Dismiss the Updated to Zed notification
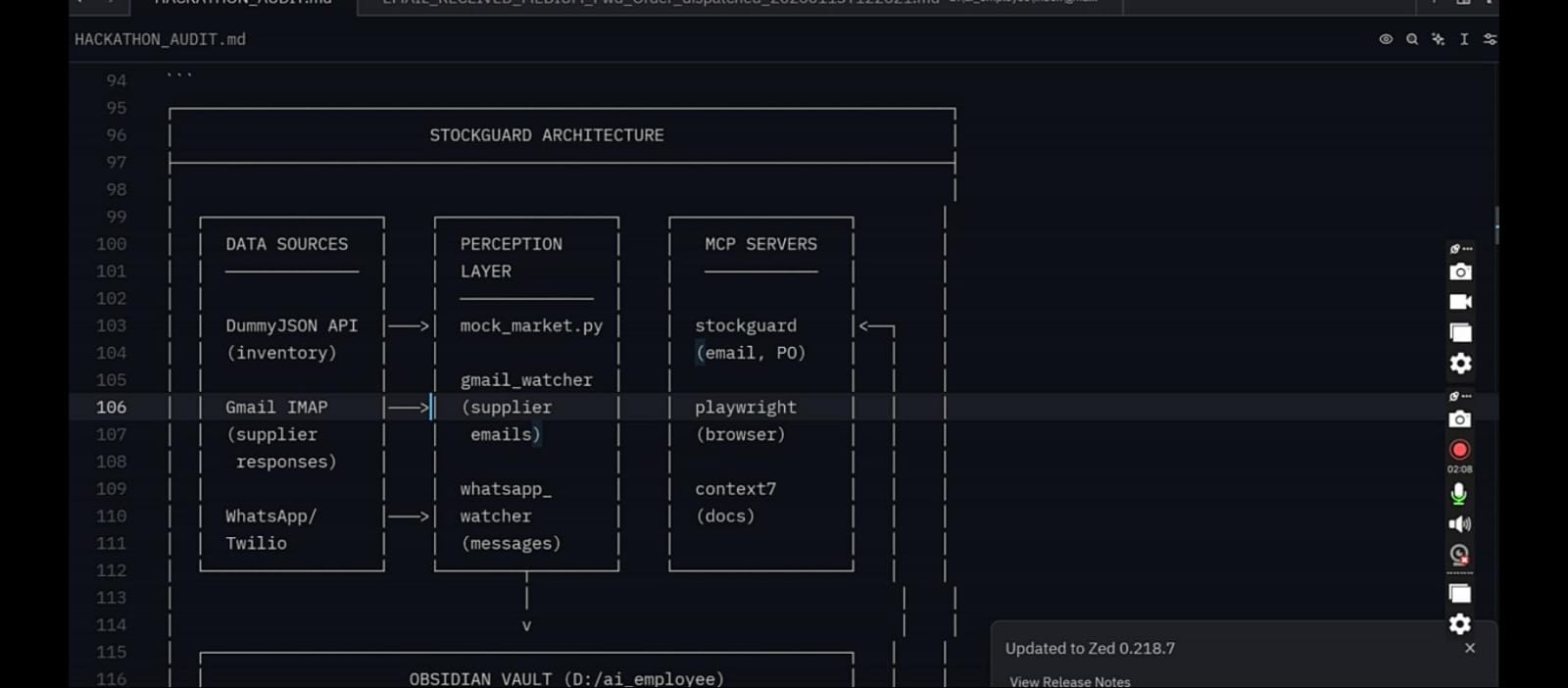This screenshot has height=688, width=1568. [1470, 648]
